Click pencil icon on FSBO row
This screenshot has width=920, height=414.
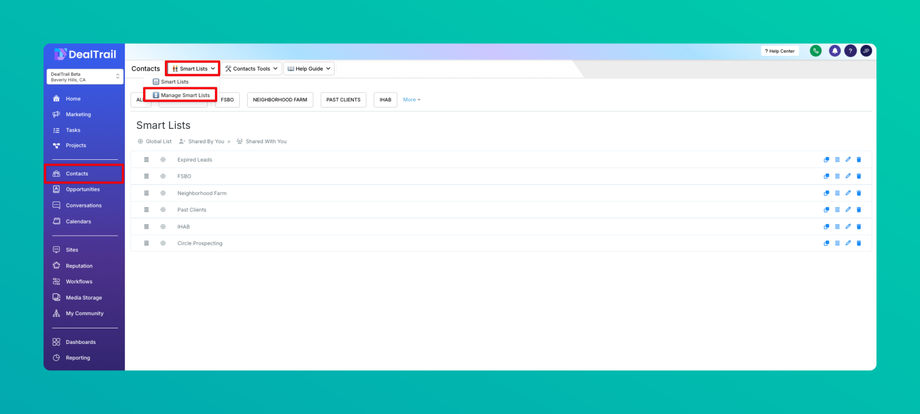[x=848, y=176]
